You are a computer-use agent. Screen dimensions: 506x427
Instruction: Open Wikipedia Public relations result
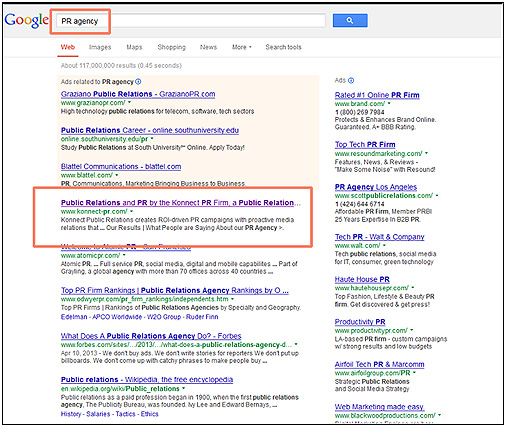[147, 380]
